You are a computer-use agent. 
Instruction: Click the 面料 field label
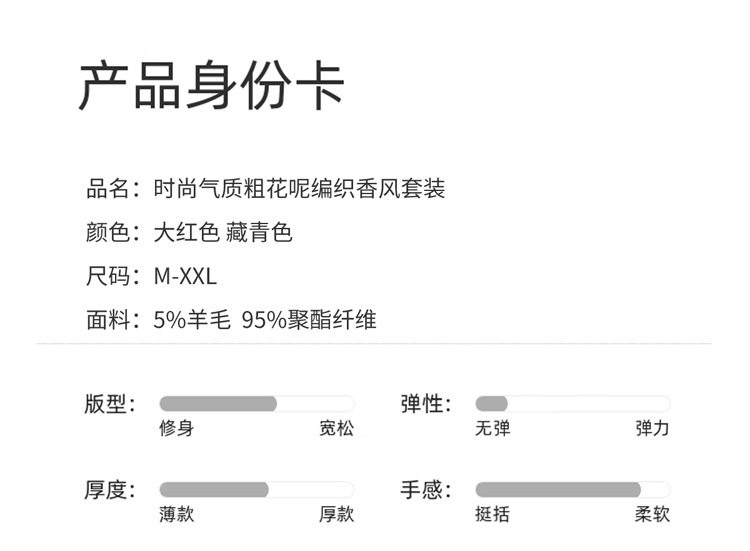(110, 321)
